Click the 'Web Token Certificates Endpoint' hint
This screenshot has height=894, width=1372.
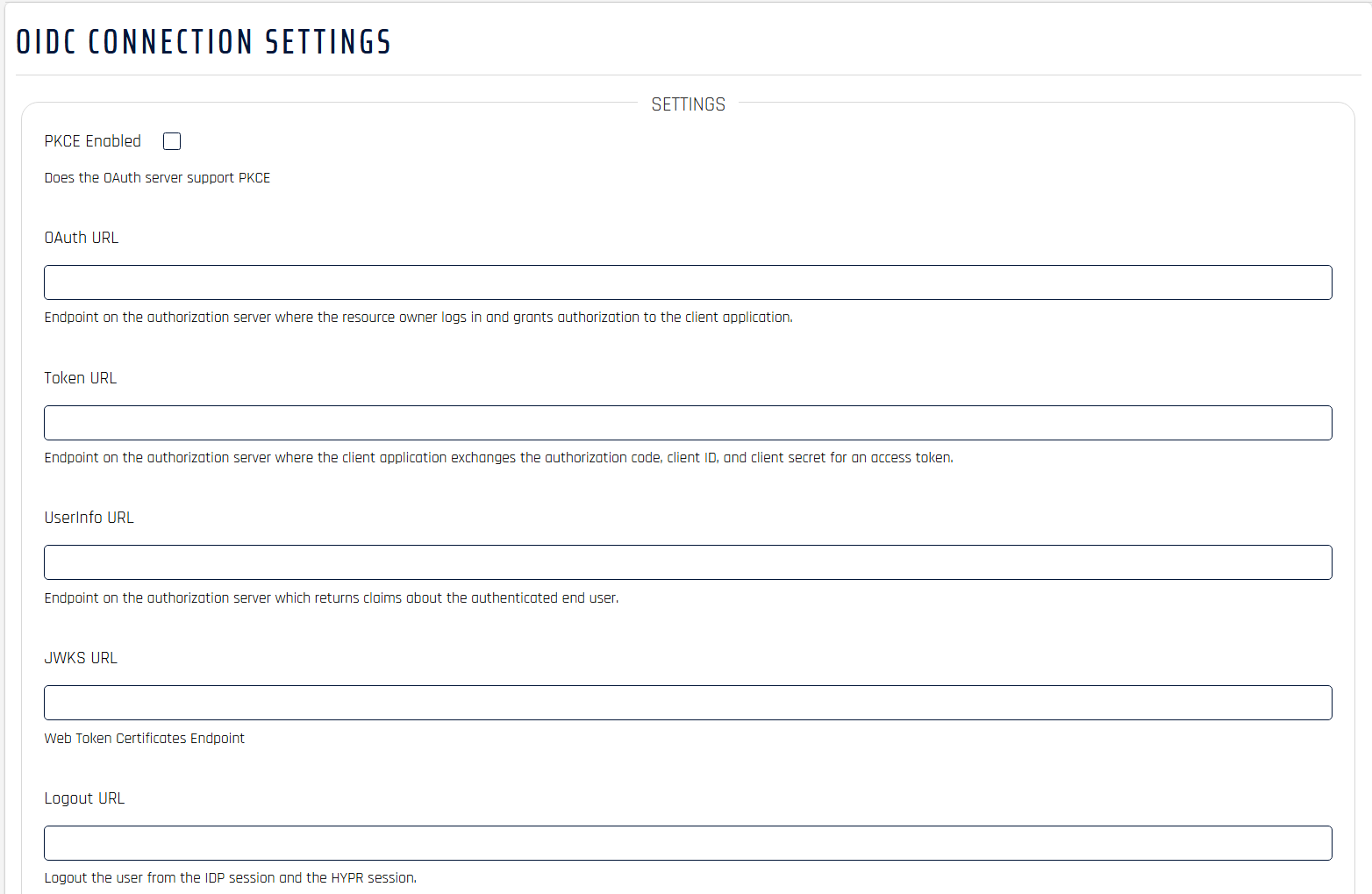(144, 739)
